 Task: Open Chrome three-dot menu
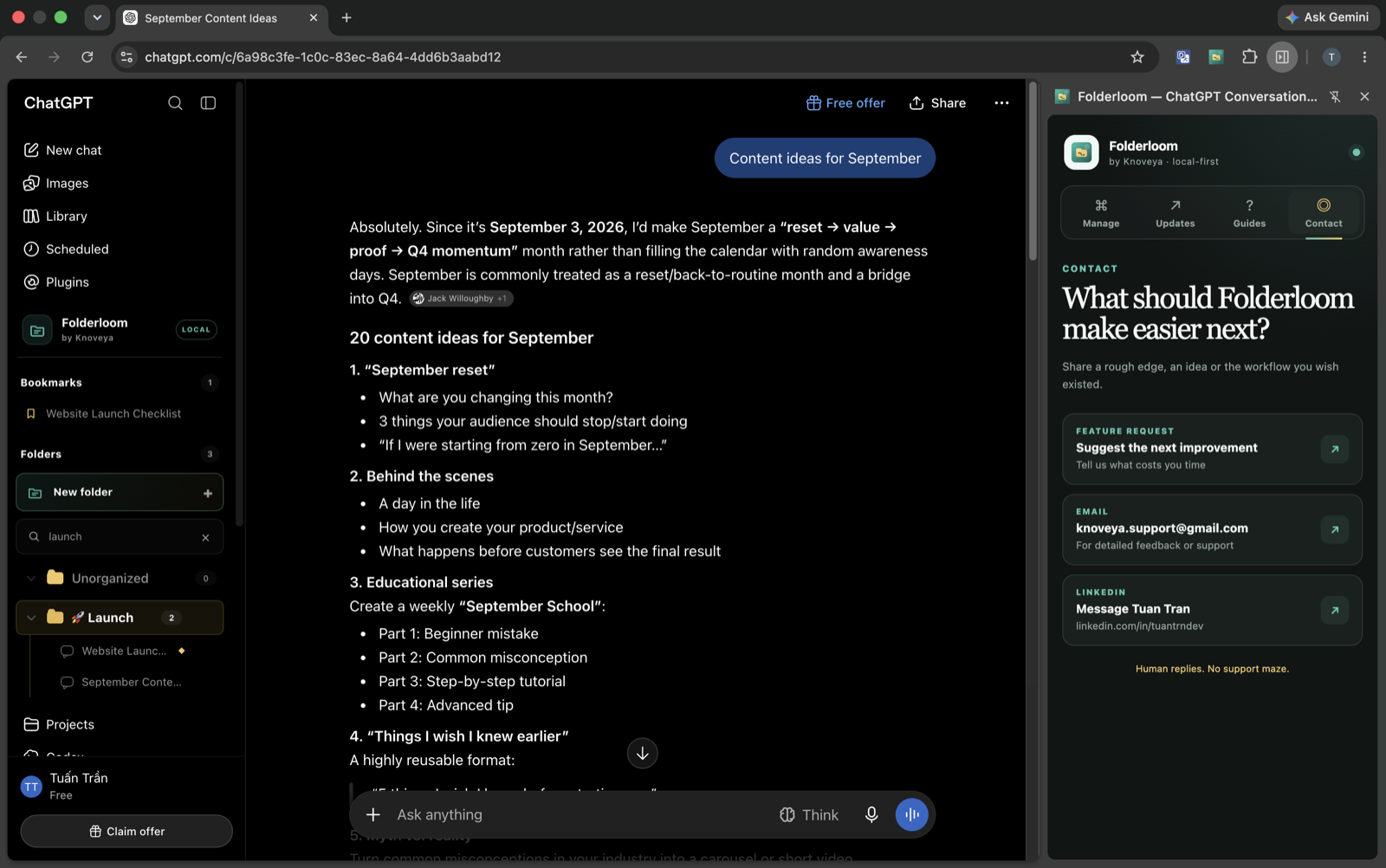click(1364, 57)
